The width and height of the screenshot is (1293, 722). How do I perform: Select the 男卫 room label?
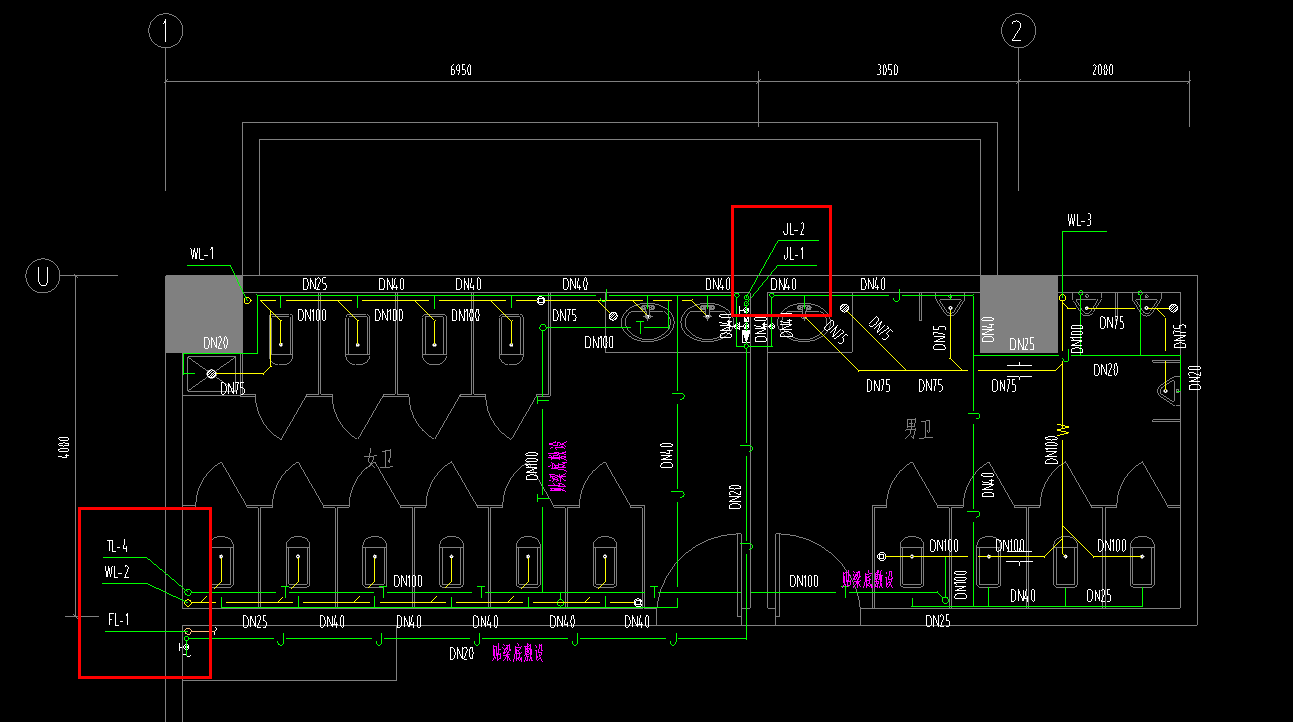click(x=918, y=430)
